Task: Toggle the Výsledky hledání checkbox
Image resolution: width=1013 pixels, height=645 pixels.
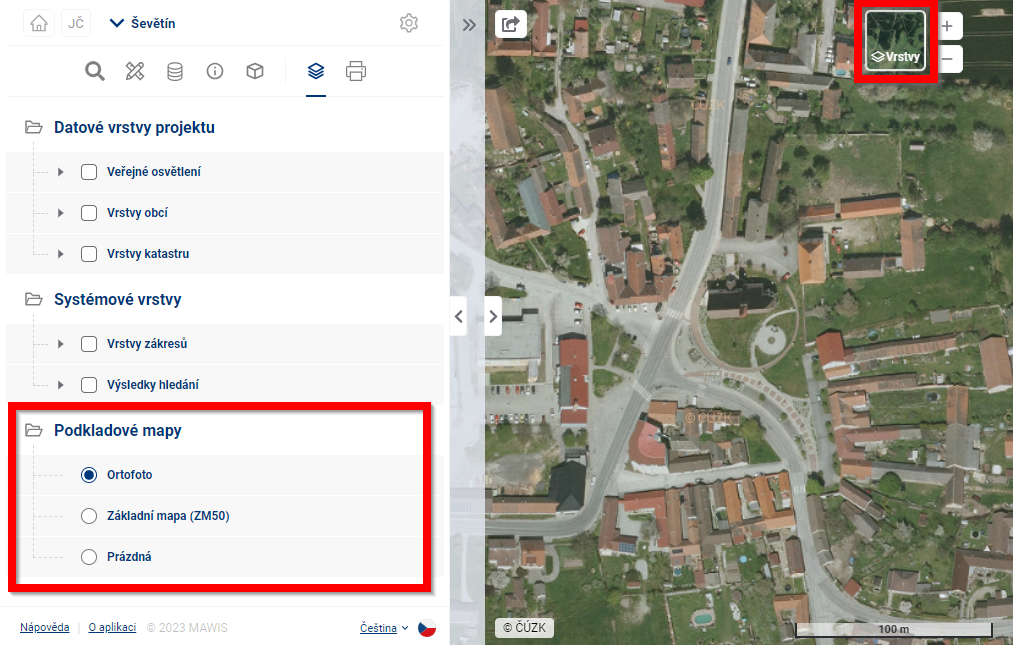Action: (89, 385)
